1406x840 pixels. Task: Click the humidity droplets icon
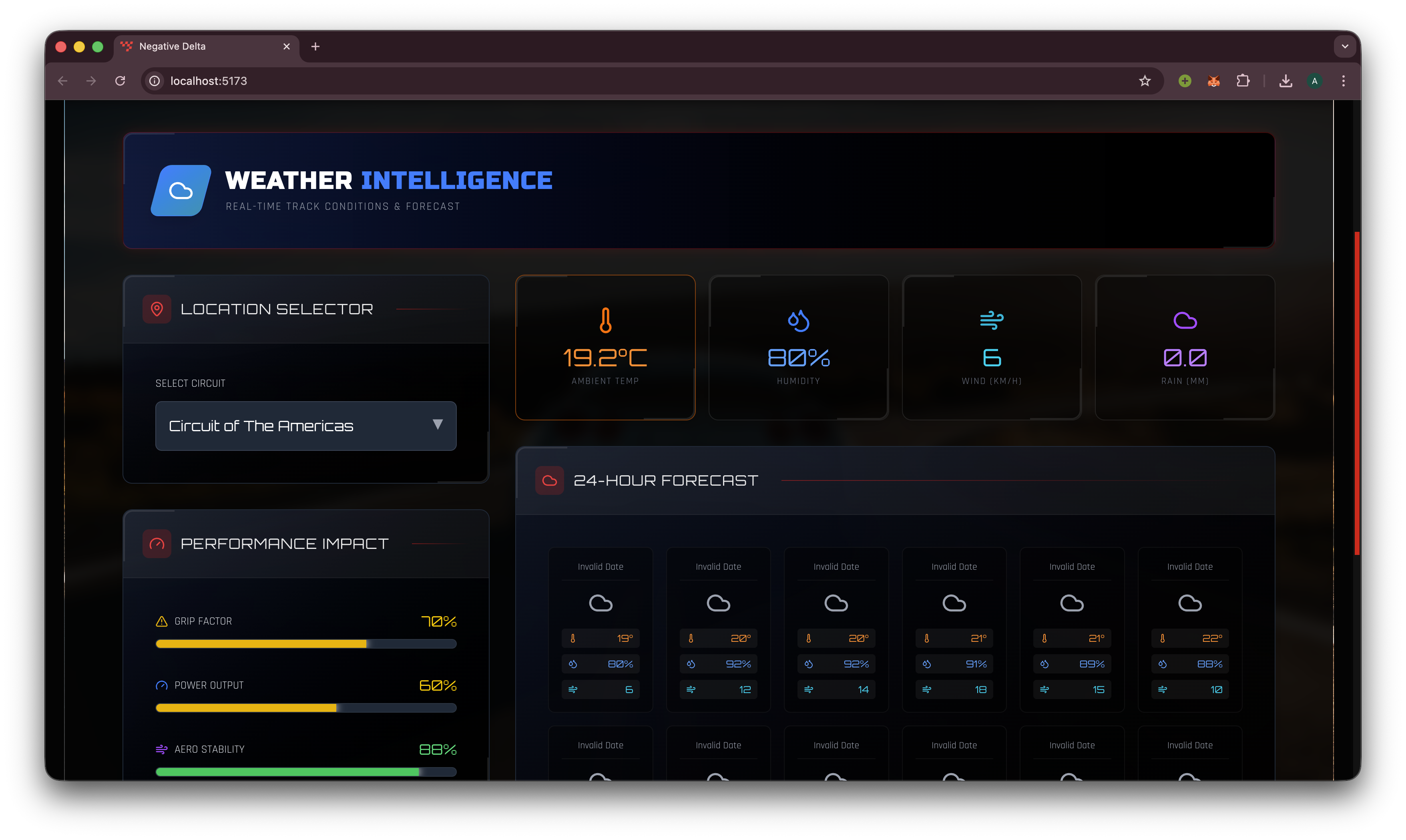(x=798, y=320)
